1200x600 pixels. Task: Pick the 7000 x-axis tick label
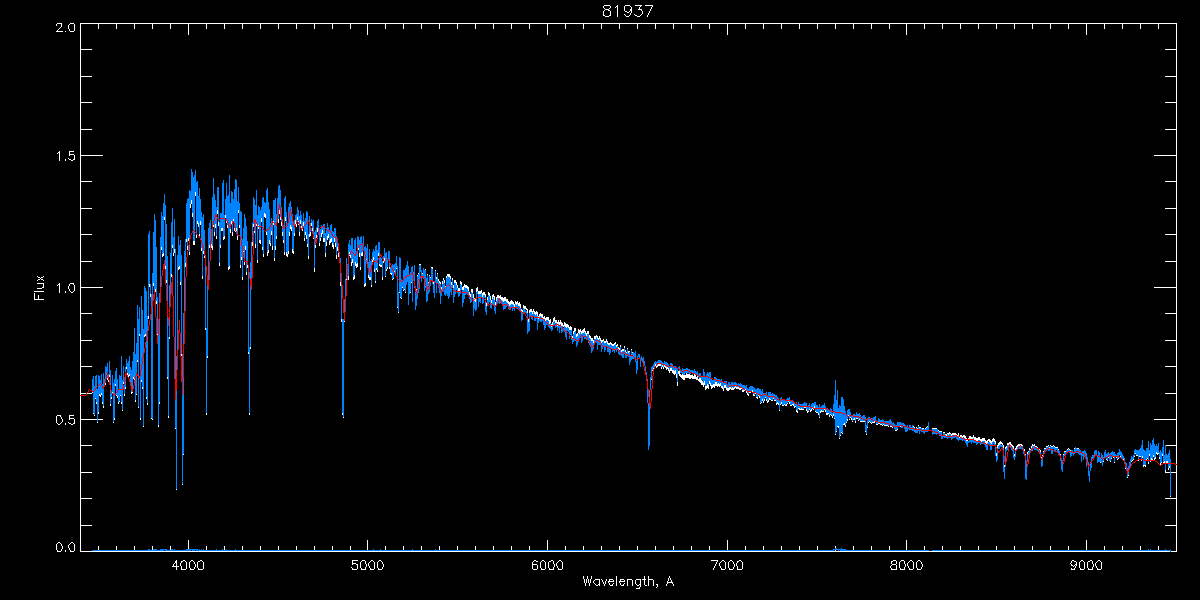[727, 564]
